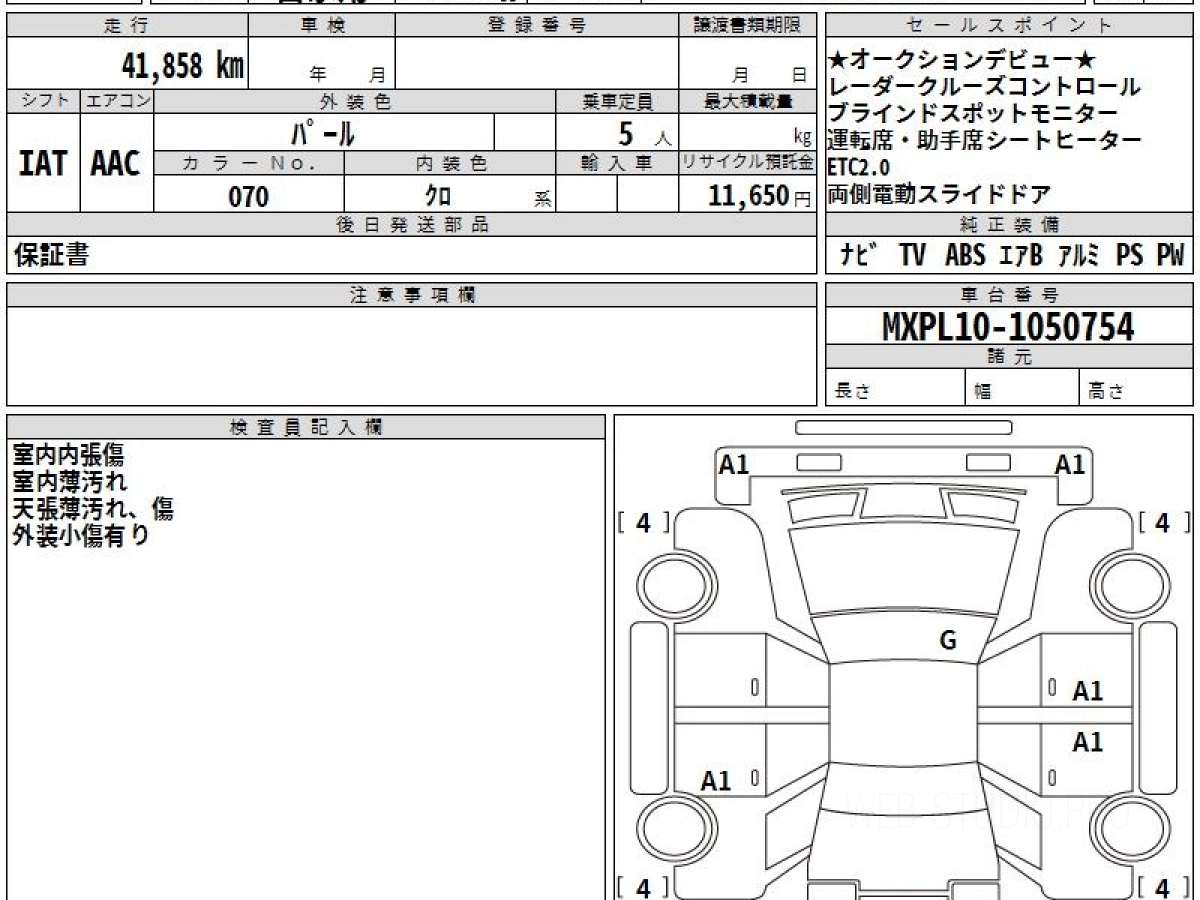Click the カラーNo. header

(249, 164)
